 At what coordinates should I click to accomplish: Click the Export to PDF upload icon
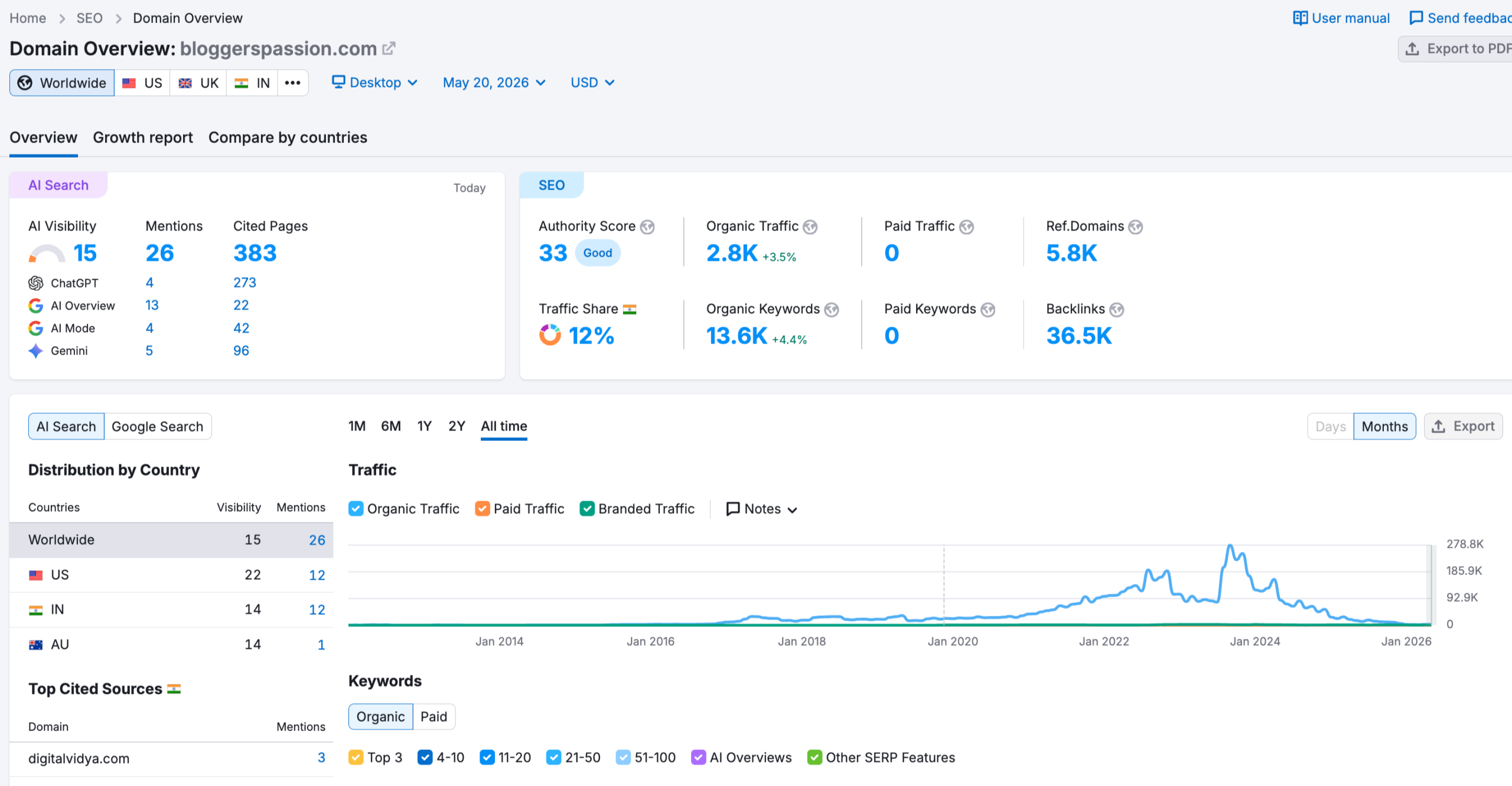point(1412,48)
